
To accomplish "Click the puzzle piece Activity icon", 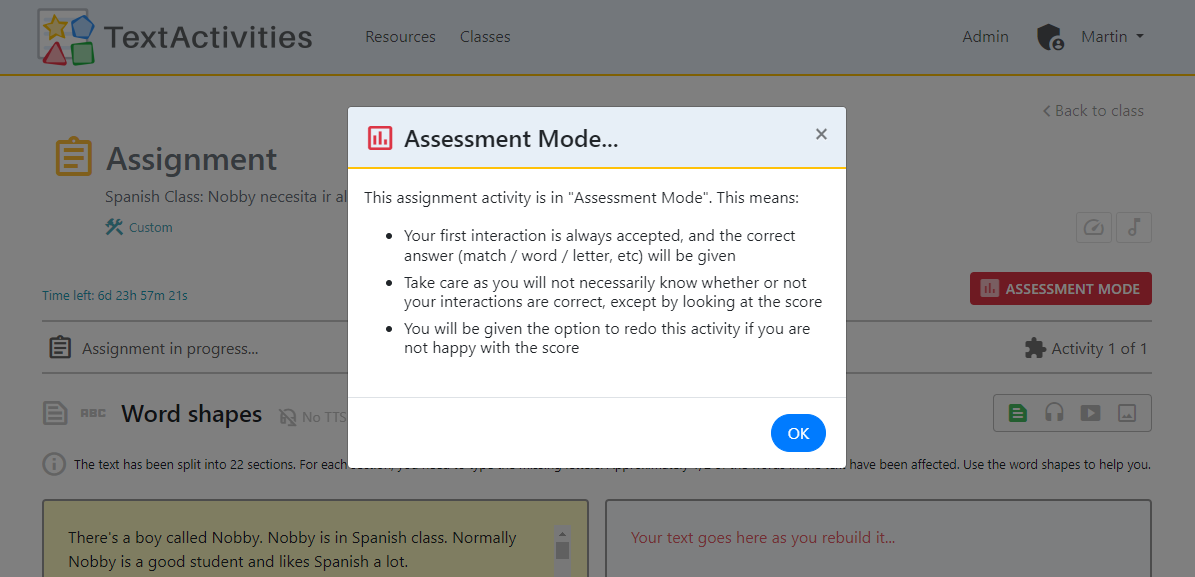I will (x=1035, y=349).
